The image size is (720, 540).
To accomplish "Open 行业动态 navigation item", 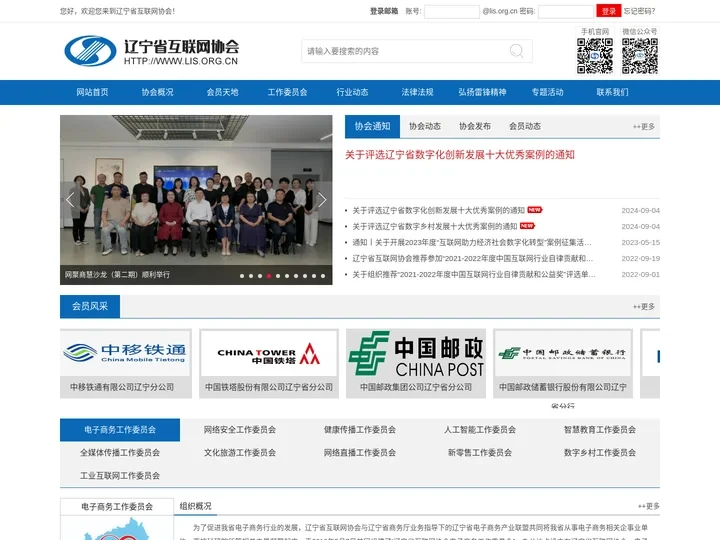I will (352, 92).
